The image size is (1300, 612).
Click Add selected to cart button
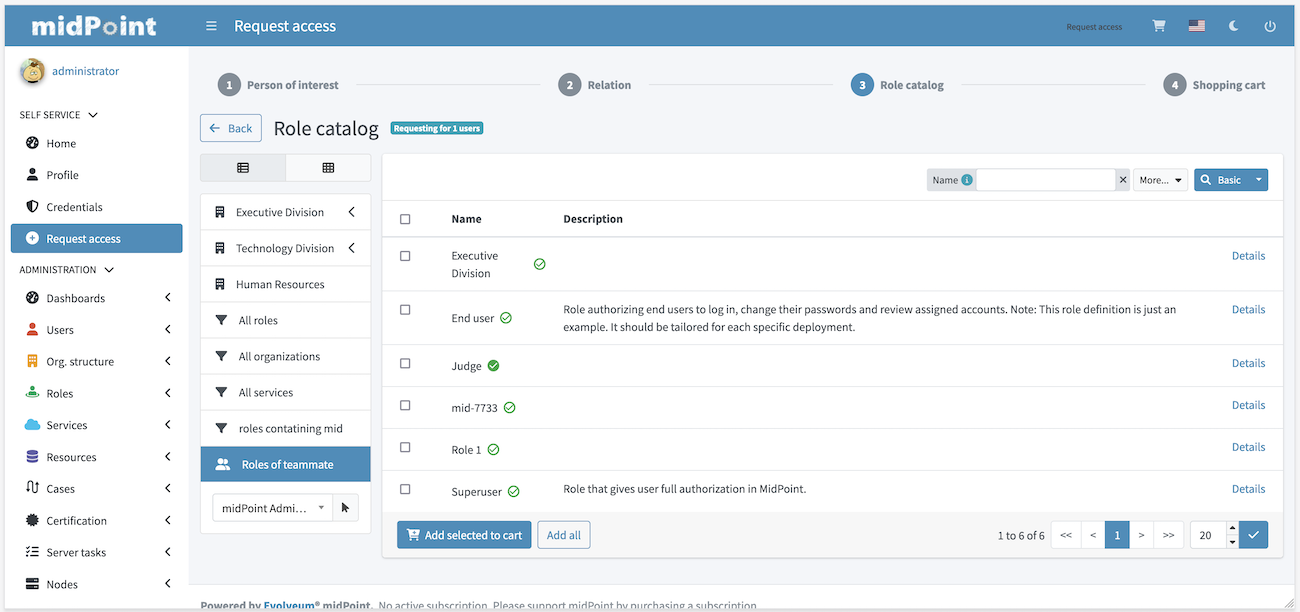pyautogui.click(x=464, y=535)
